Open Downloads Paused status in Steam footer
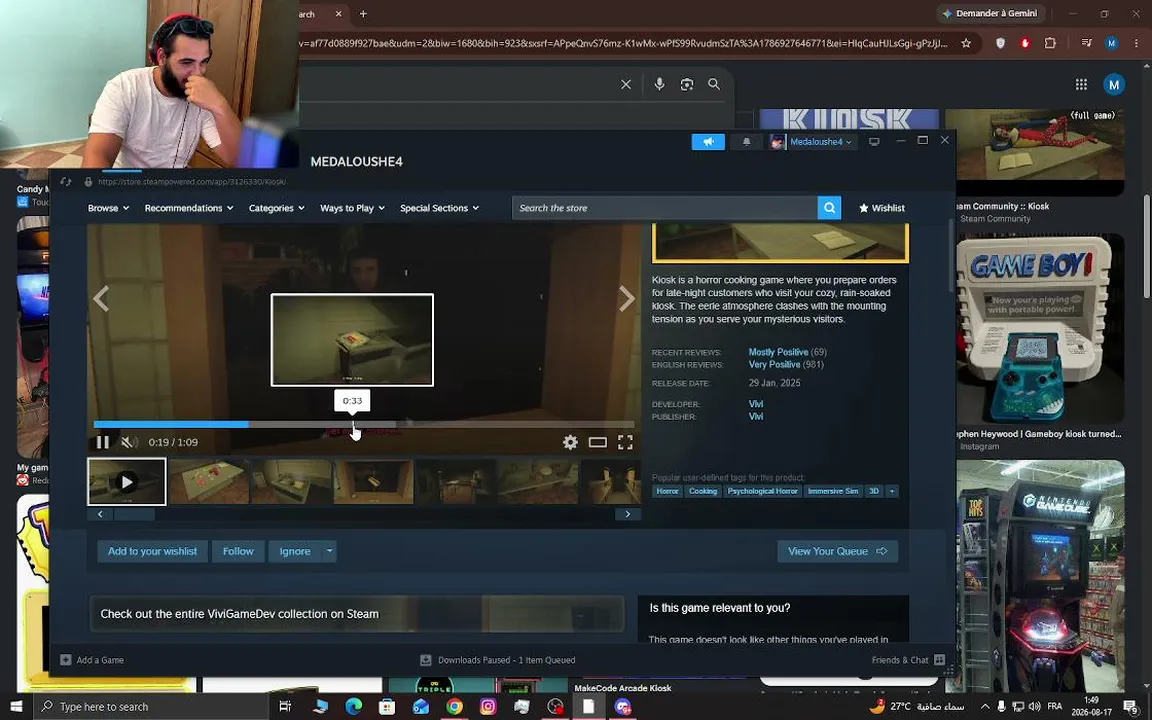Viewport: 1152px width, 720px height. (497, 660)
